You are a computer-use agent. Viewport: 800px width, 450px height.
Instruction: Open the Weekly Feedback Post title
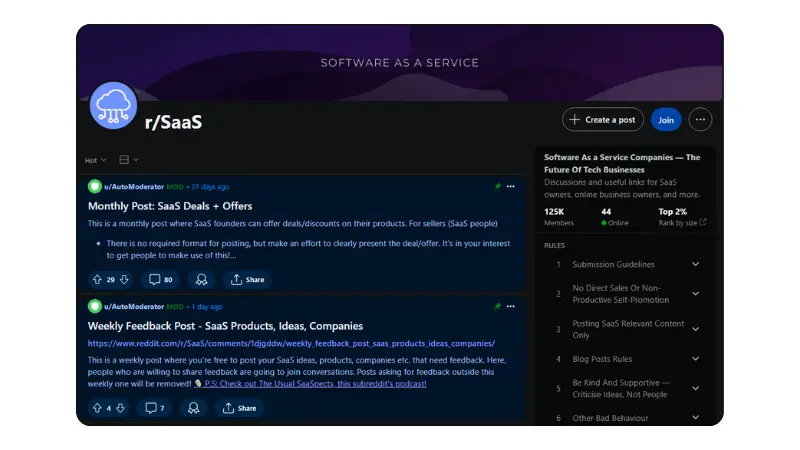point(225,326)
